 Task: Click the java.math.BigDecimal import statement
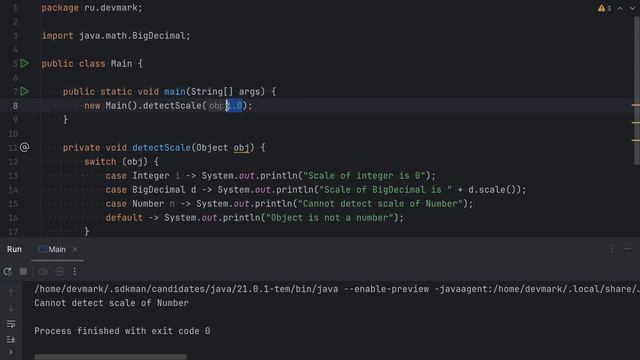tap(116, 36)
